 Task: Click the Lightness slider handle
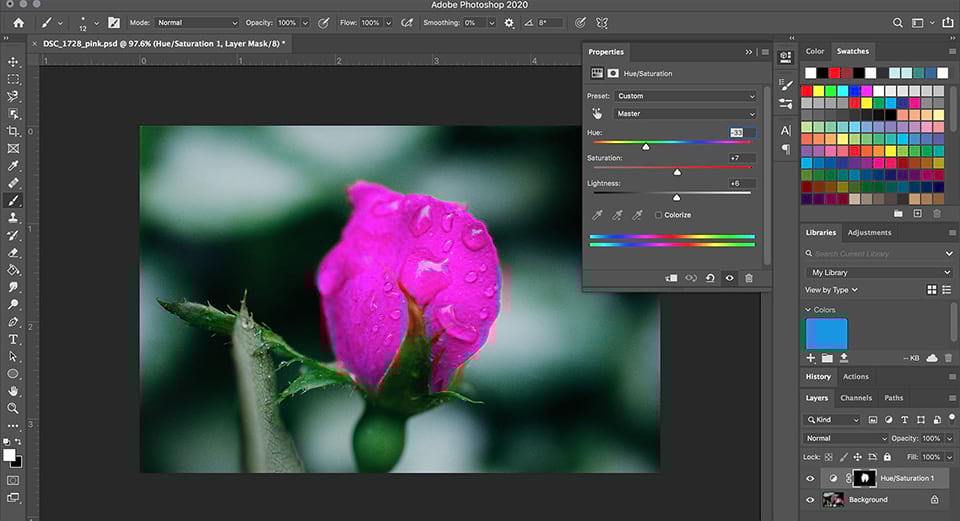click(677, 197)
